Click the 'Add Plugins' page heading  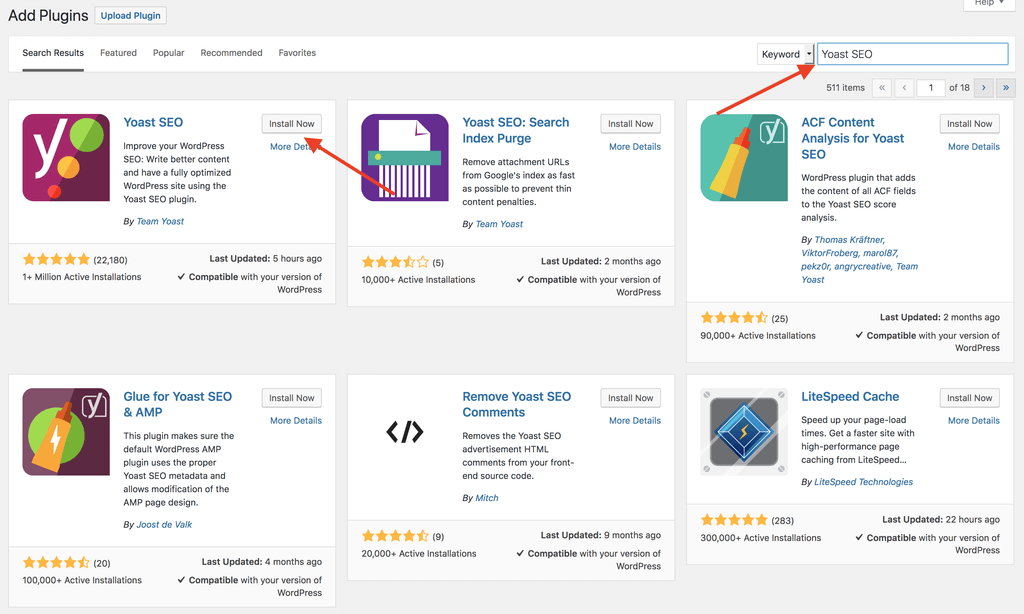coord(48,16)
